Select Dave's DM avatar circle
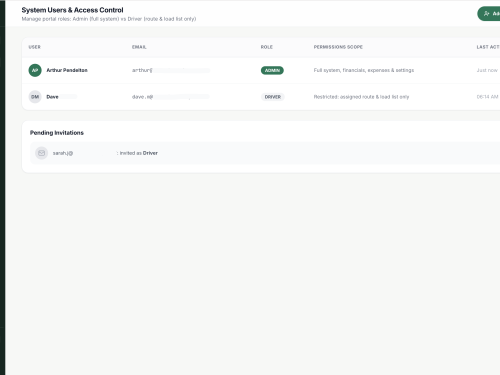The image size is (500, 375). pos(35,97)
